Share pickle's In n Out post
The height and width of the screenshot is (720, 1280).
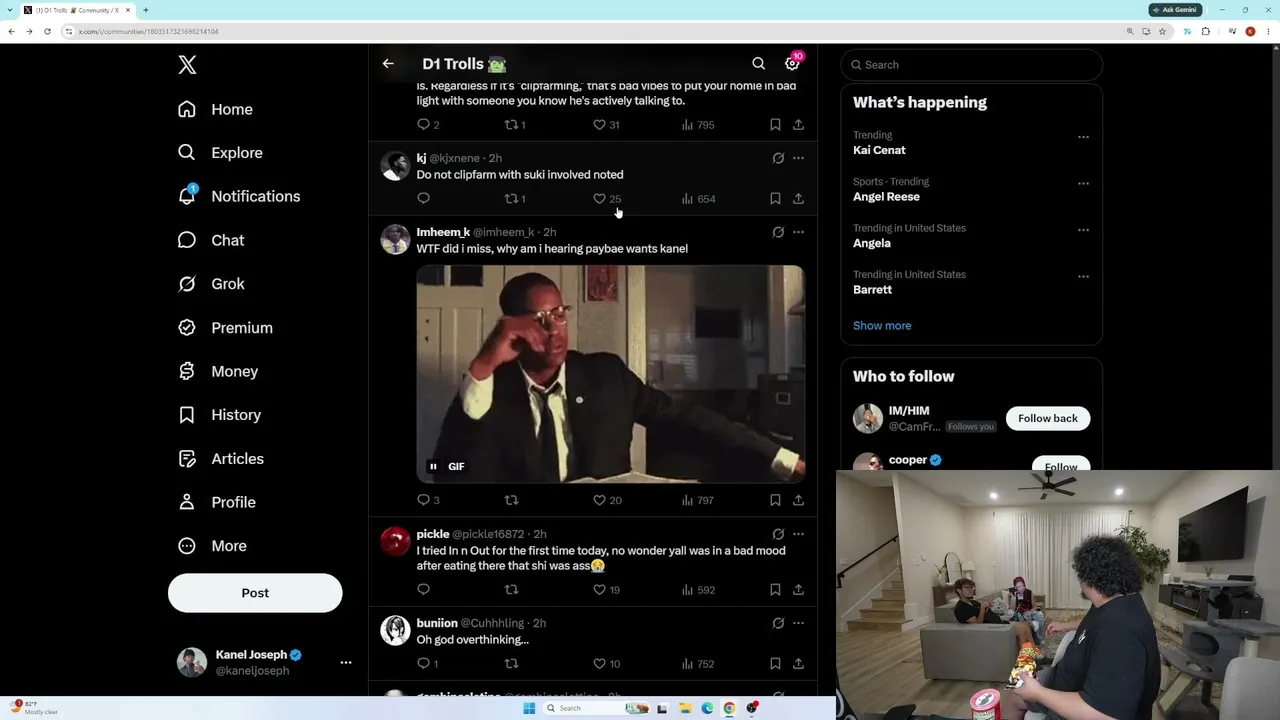click(798, 590)
